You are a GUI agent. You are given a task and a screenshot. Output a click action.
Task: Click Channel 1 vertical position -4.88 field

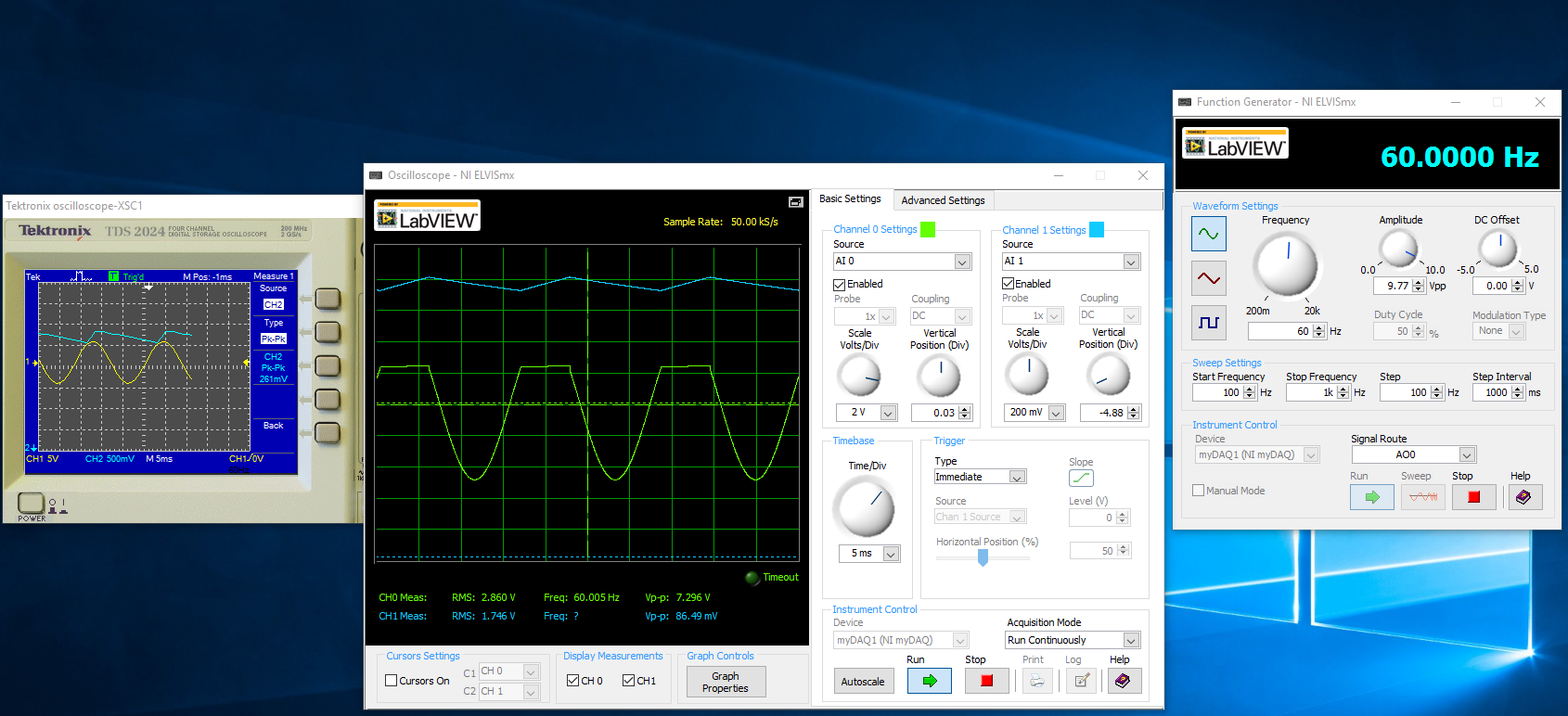[1104, 413]
